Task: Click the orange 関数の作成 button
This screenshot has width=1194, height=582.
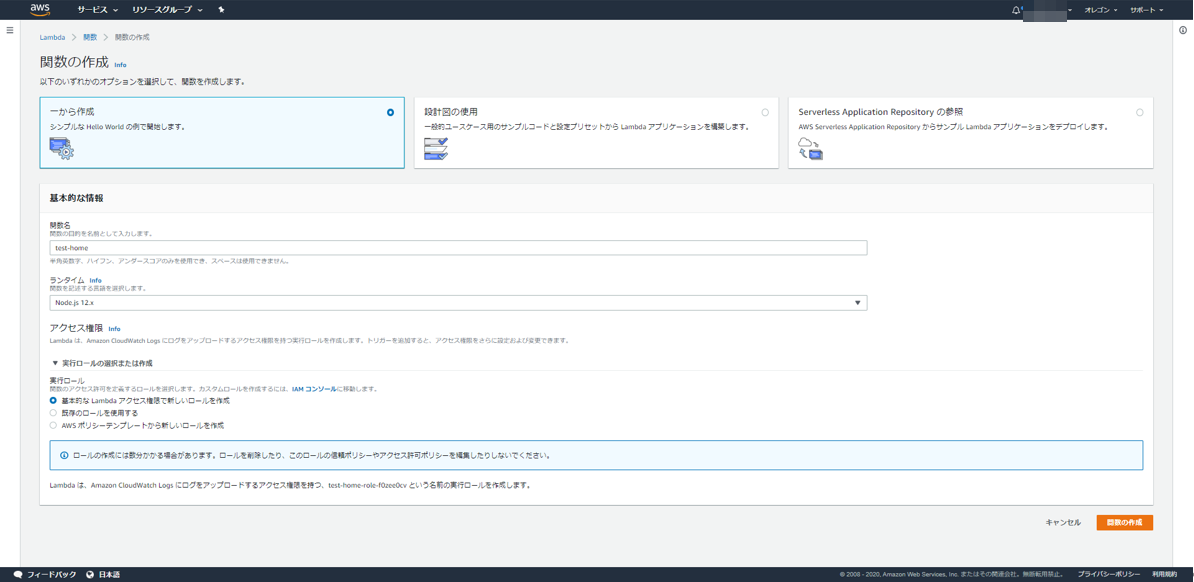Action: pyautogui.click(x=1125, y=523)
